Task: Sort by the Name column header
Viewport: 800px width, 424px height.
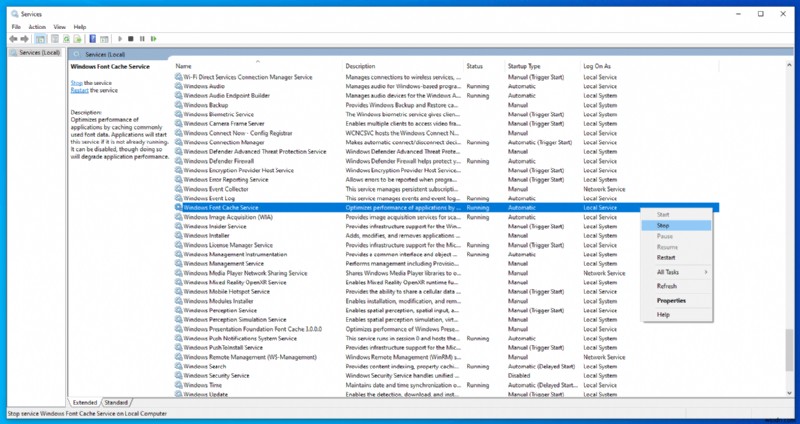Action: pos(258,66)
